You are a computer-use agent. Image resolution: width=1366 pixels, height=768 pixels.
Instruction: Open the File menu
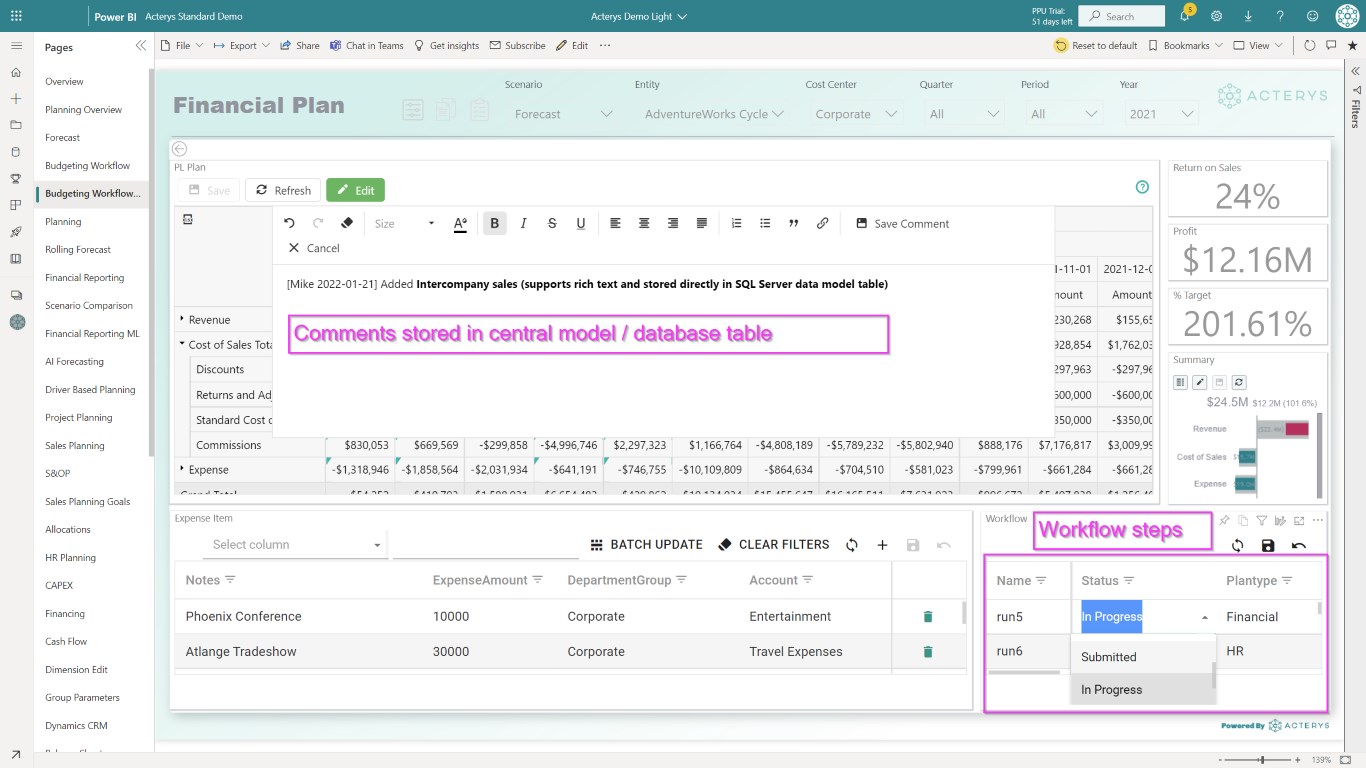click(x=181, y=46)
